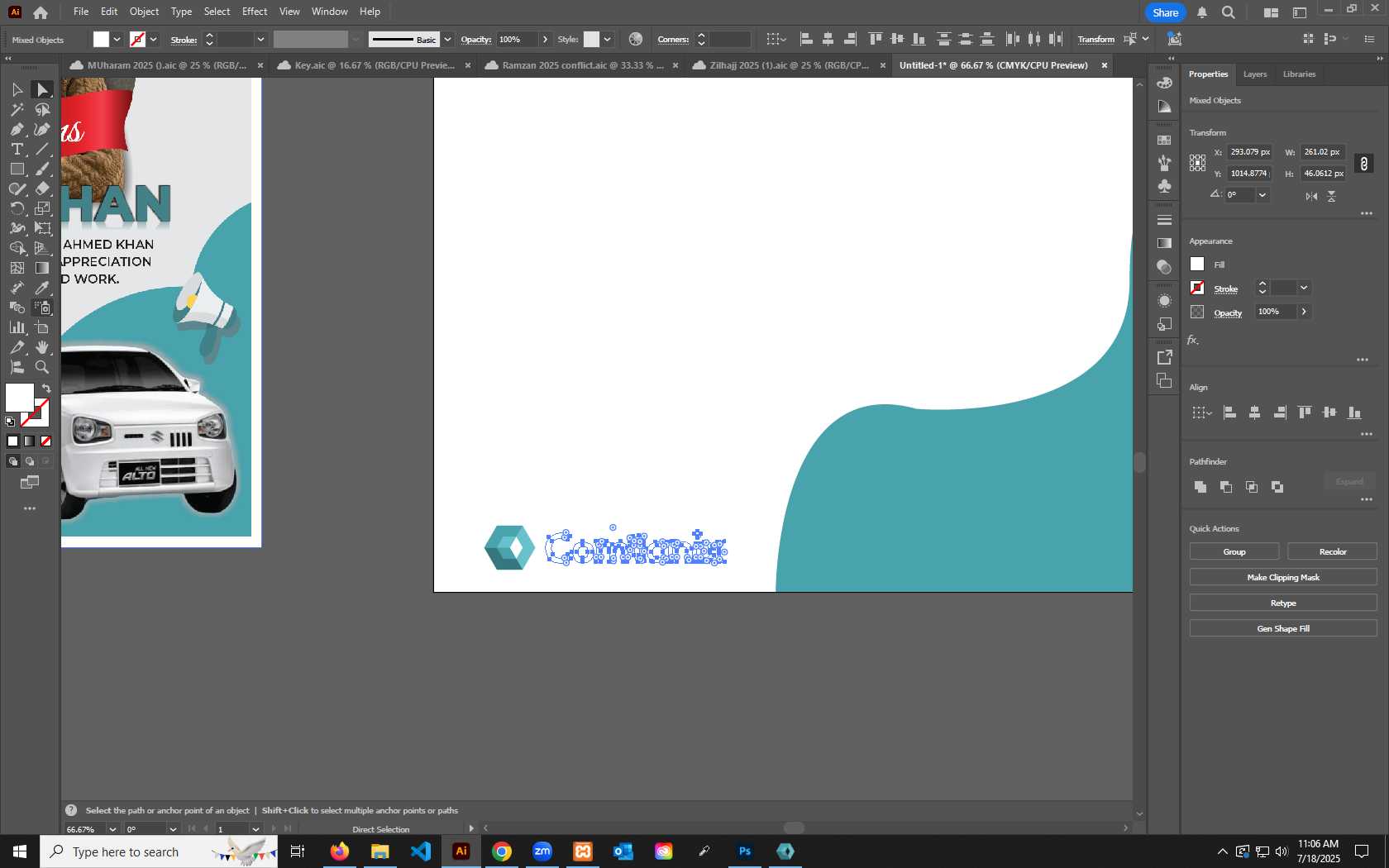
Task: Select the Eraser tool
Action: [42, 188]
